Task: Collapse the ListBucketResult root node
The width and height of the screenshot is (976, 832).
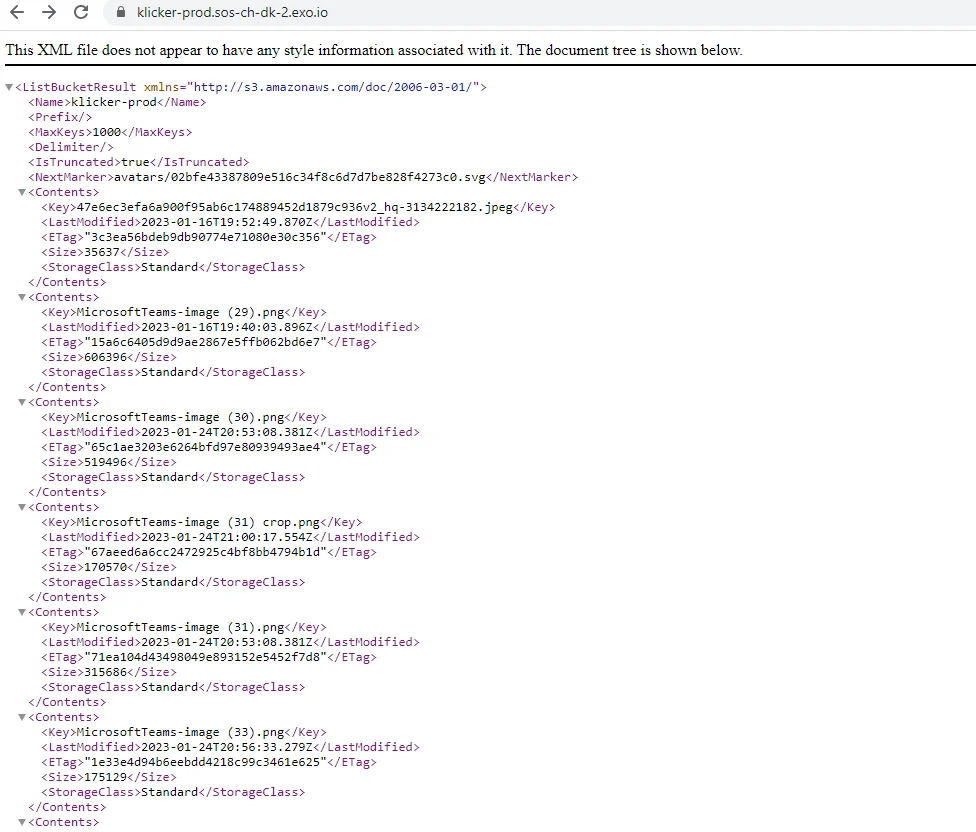Action: 9,88
